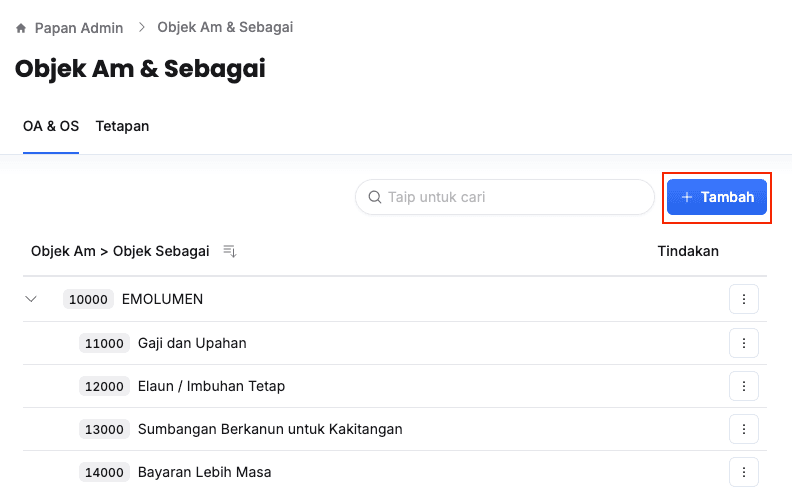Click the Objek Am & Sebagai breadcrumb

click(225, 28)
